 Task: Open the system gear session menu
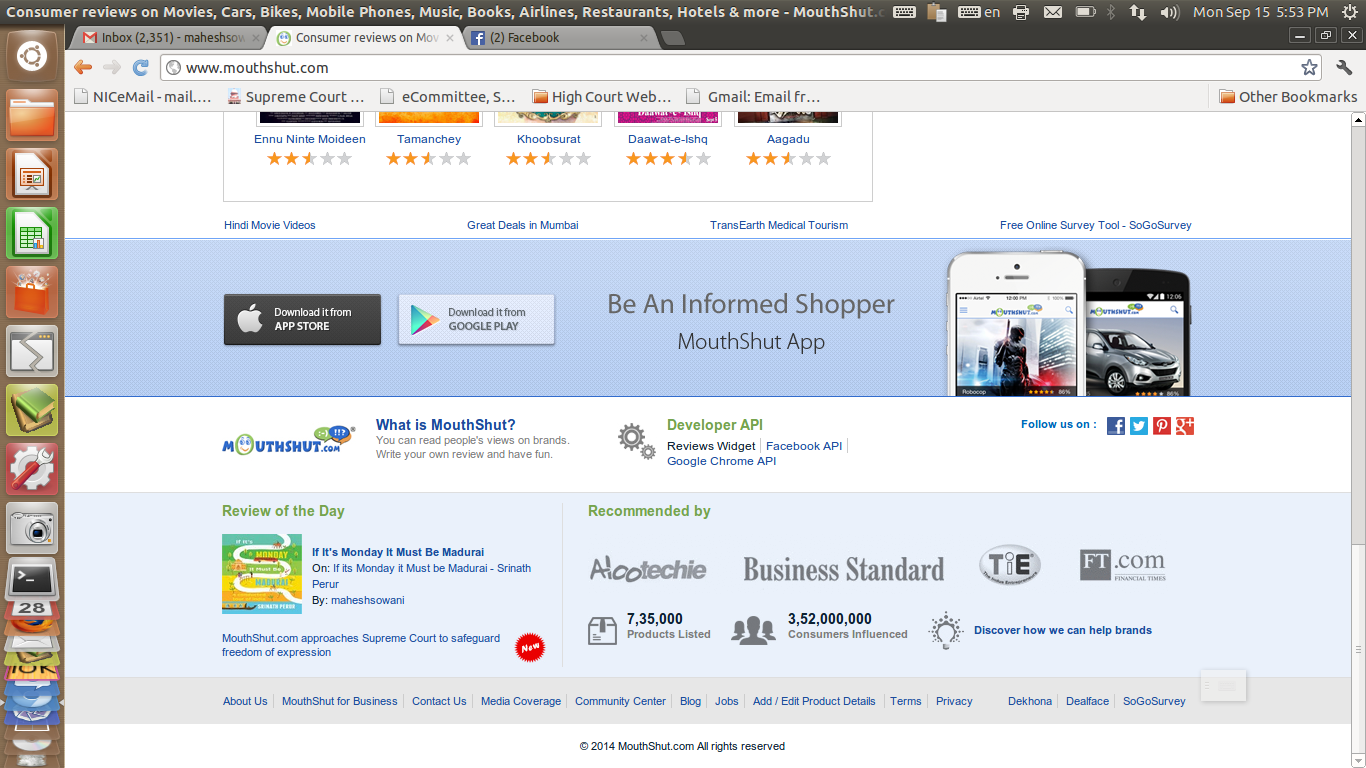pos(1349,12)
